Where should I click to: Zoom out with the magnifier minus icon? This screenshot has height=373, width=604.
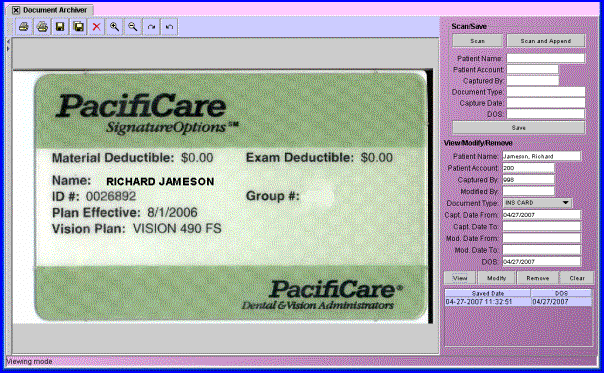pyautogui.click(x=133, y=27)
